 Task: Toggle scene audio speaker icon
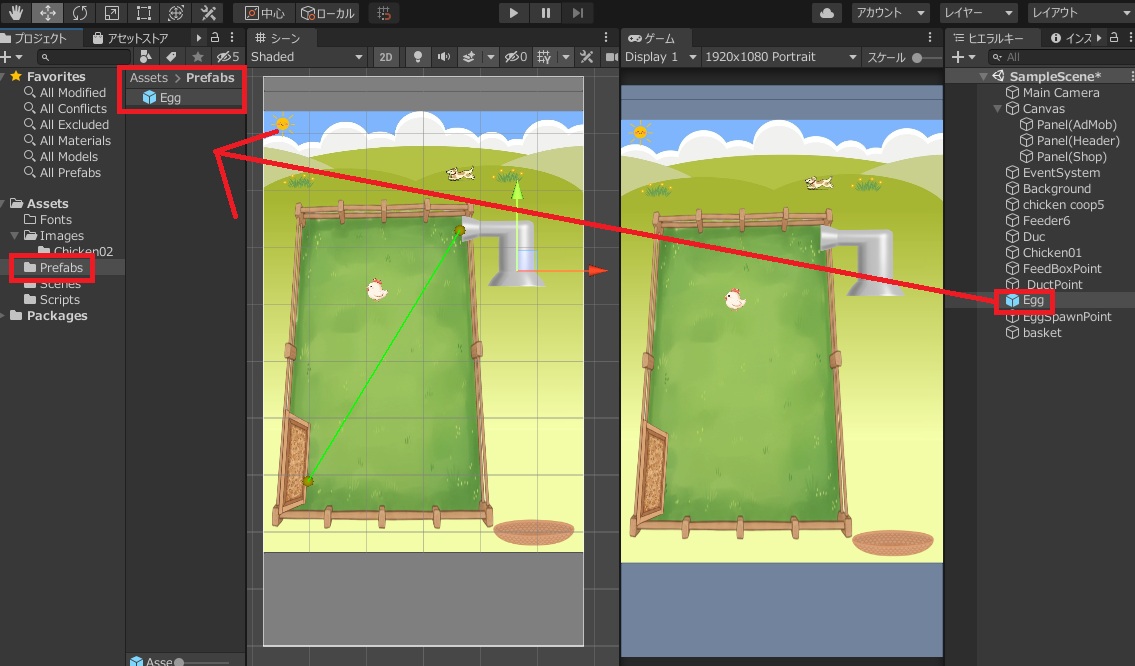443,57
